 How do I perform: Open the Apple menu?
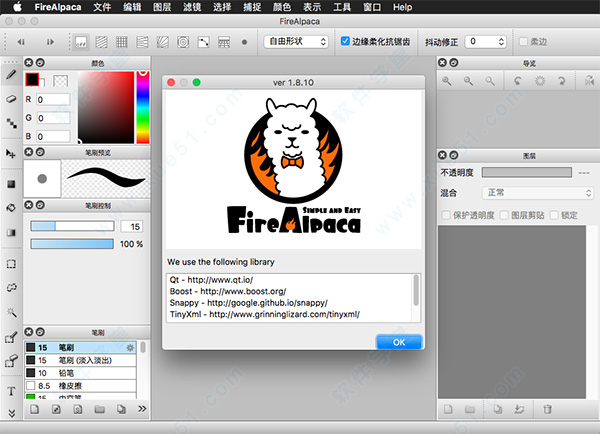[17, 7]
